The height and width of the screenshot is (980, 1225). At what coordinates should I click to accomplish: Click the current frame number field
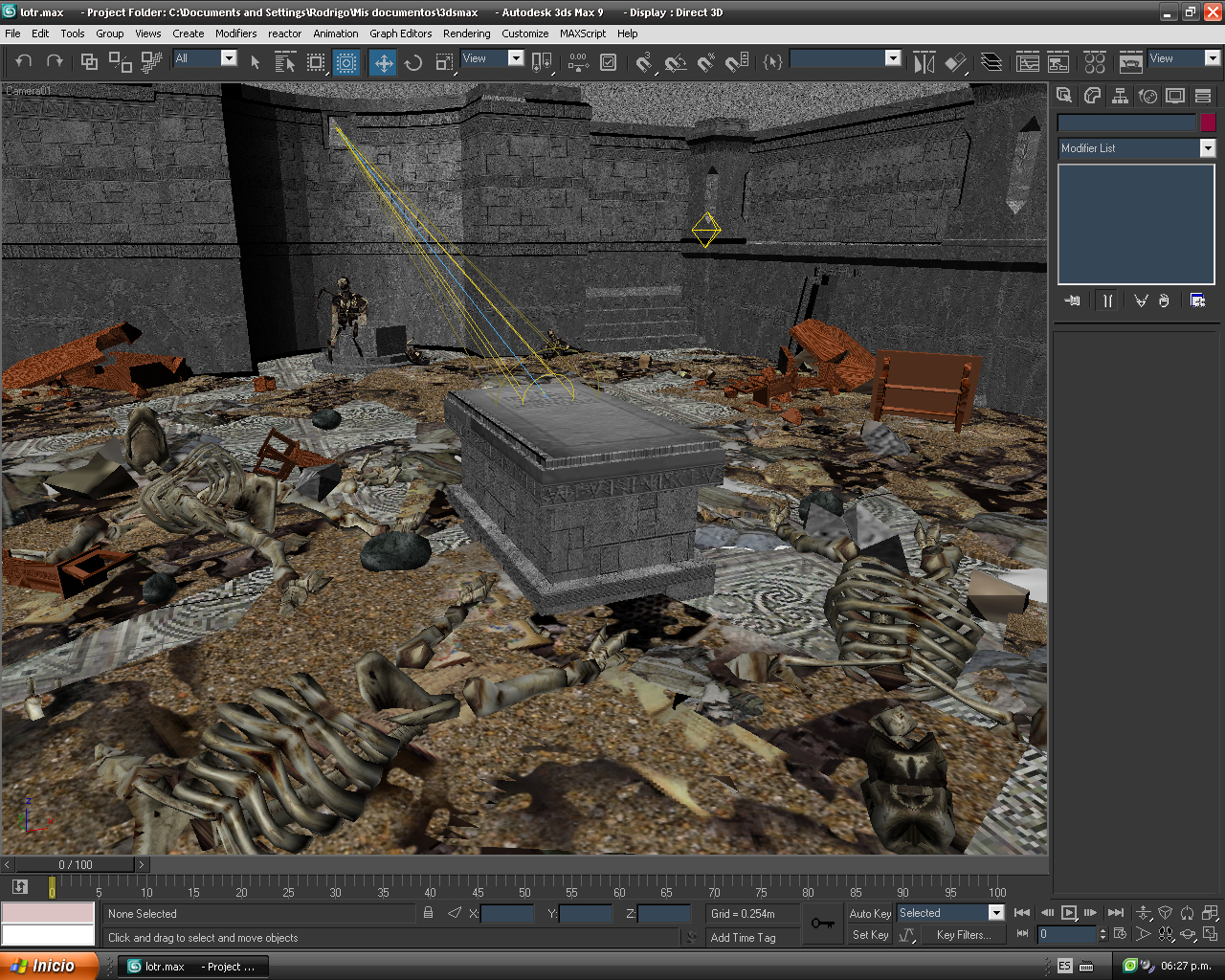pos(1066,934)
